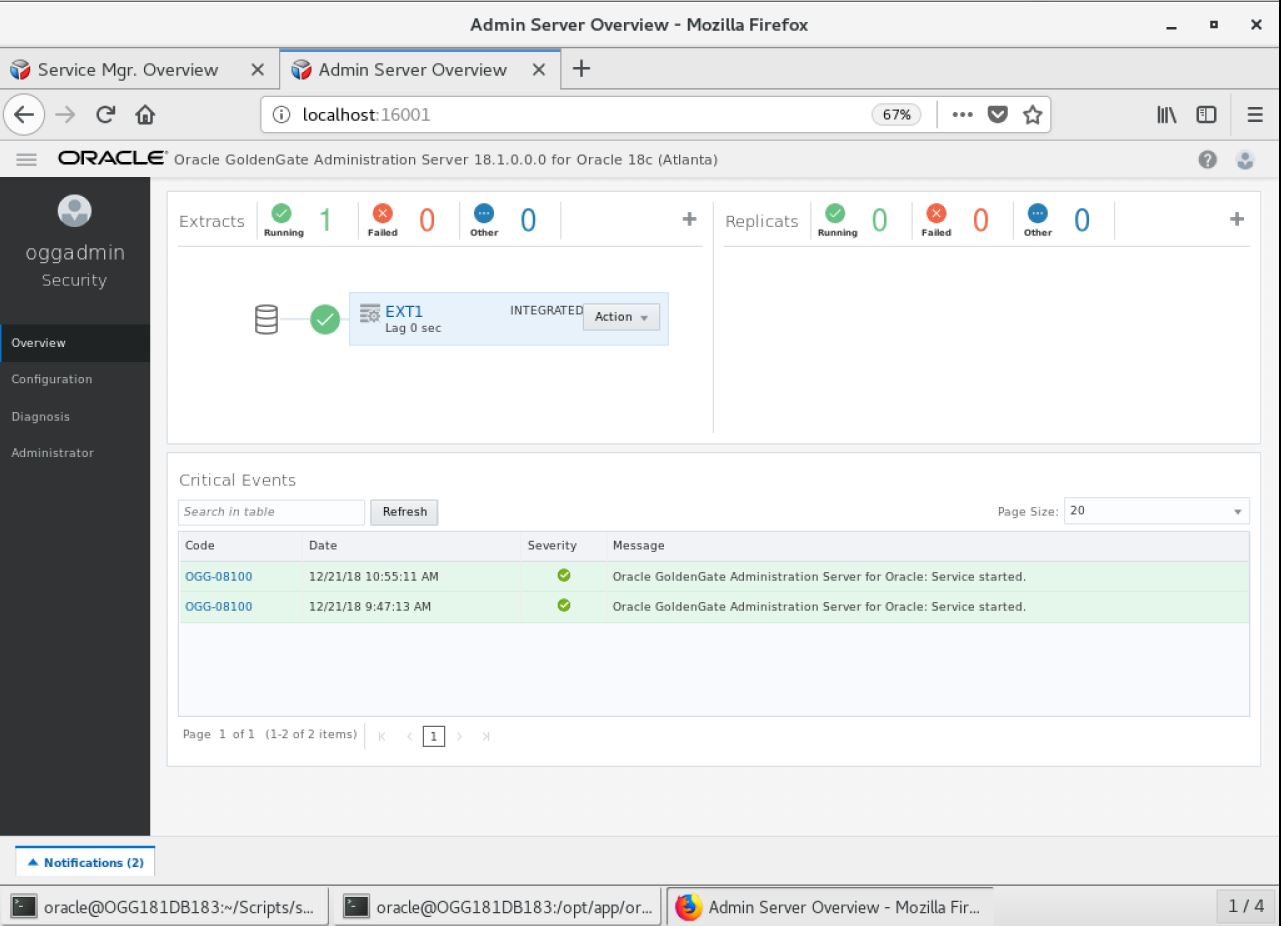Click severity check icon for 10:55:11 AM event
The image size is (1281, 926).
[x=563, y=576]
